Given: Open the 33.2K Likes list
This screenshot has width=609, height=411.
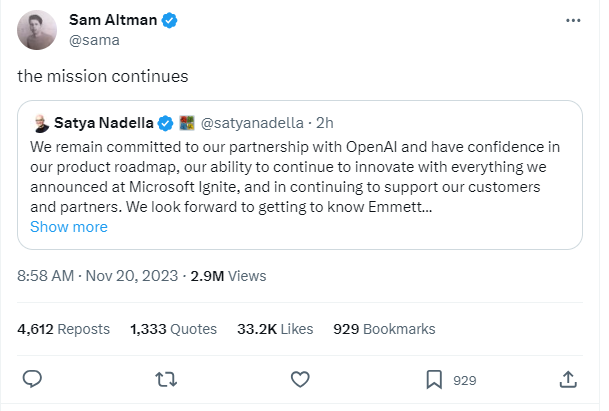Looking at the screenshot, I should [x=274, y=328].
